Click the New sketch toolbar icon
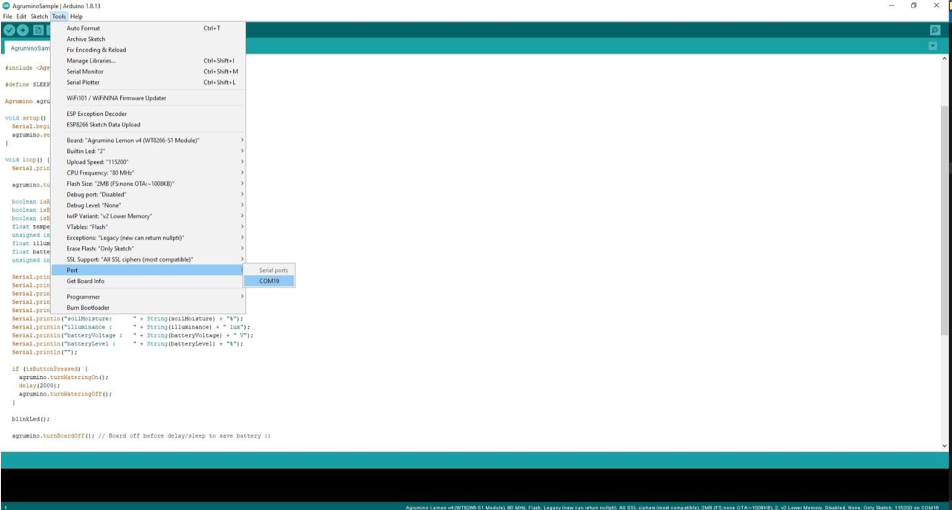This screenshot has height=510, width=952. (x=38, y=30)
